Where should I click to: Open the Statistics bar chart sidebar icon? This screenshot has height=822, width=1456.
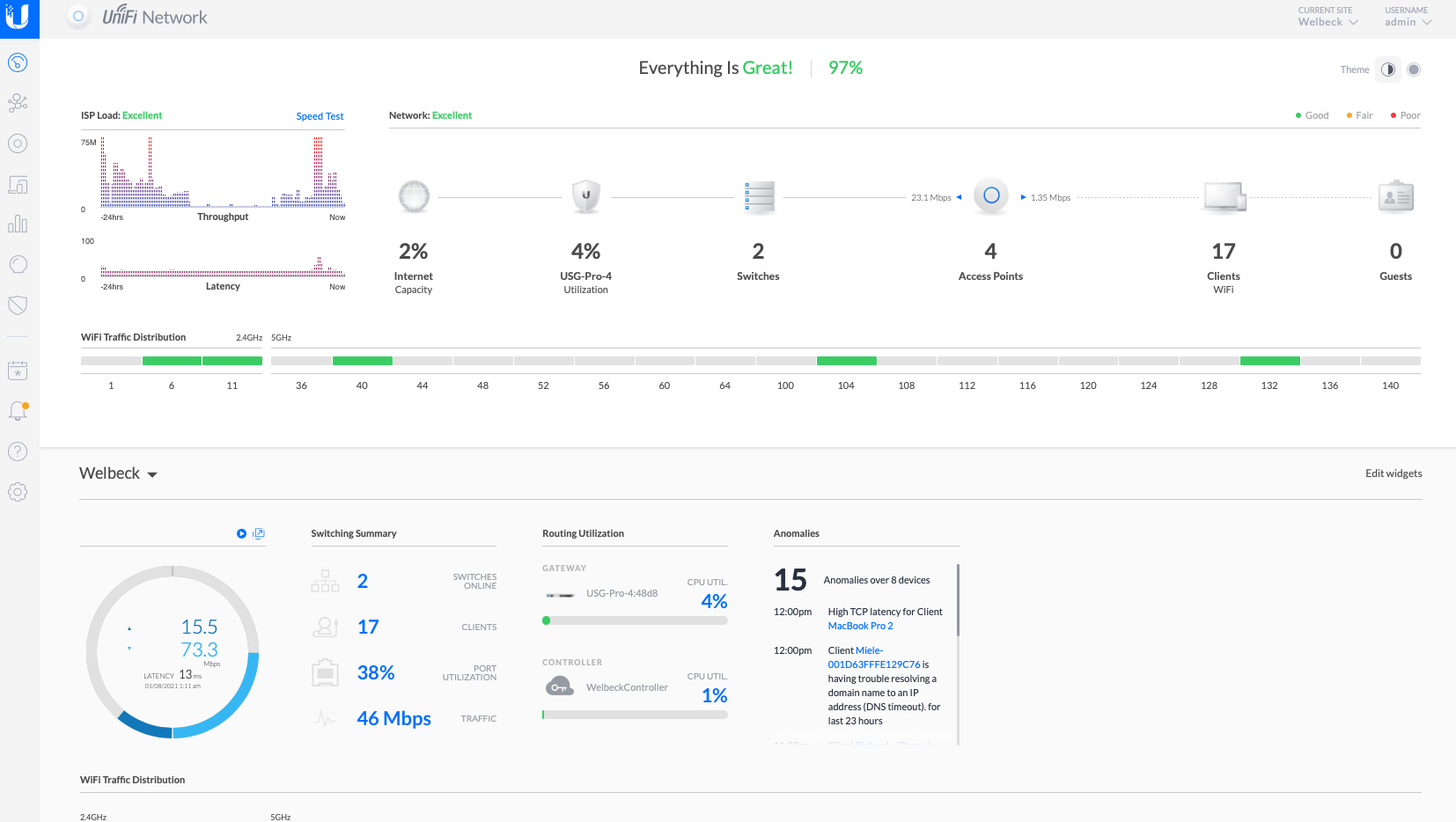click(x=18, y=224)
